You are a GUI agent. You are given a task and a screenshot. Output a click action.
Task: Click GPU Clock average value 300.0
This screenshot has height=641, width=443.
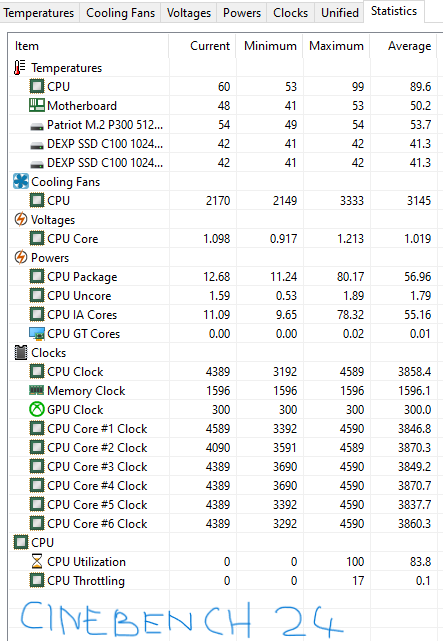tap(417, 410)
